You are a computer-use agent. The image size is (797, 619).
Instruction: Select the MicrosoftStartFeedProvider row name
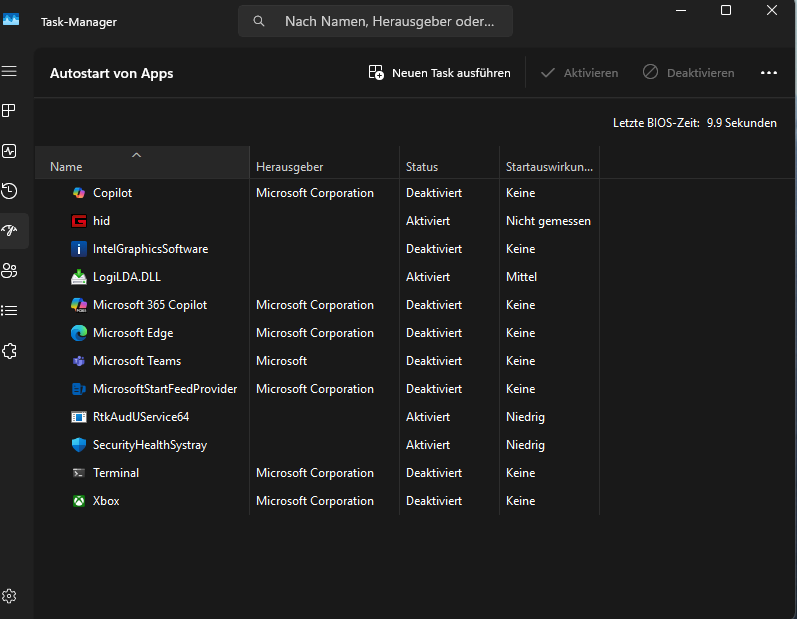(x=165, y=389)
